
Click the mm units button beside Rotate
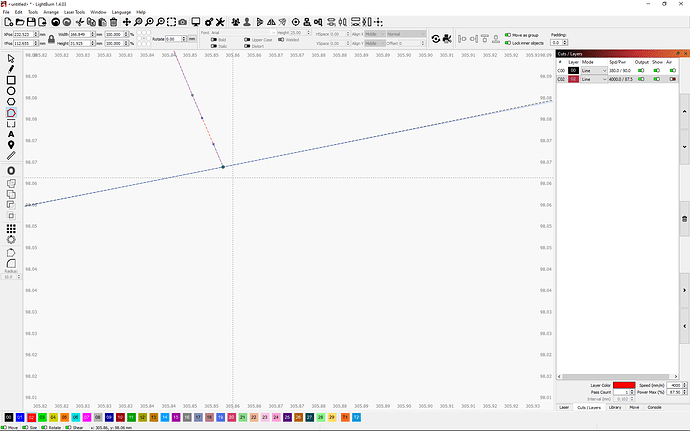coord(192,39)
